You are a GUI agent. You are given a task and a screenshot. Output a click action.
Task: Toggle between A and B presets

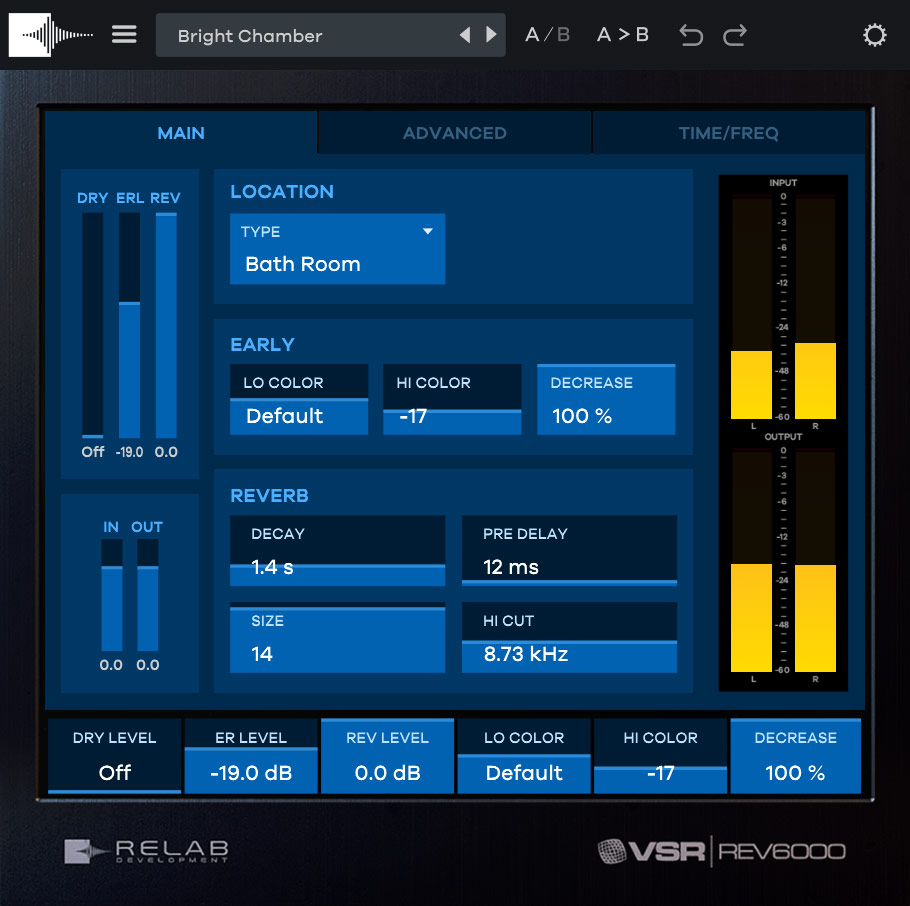point(546,33)
